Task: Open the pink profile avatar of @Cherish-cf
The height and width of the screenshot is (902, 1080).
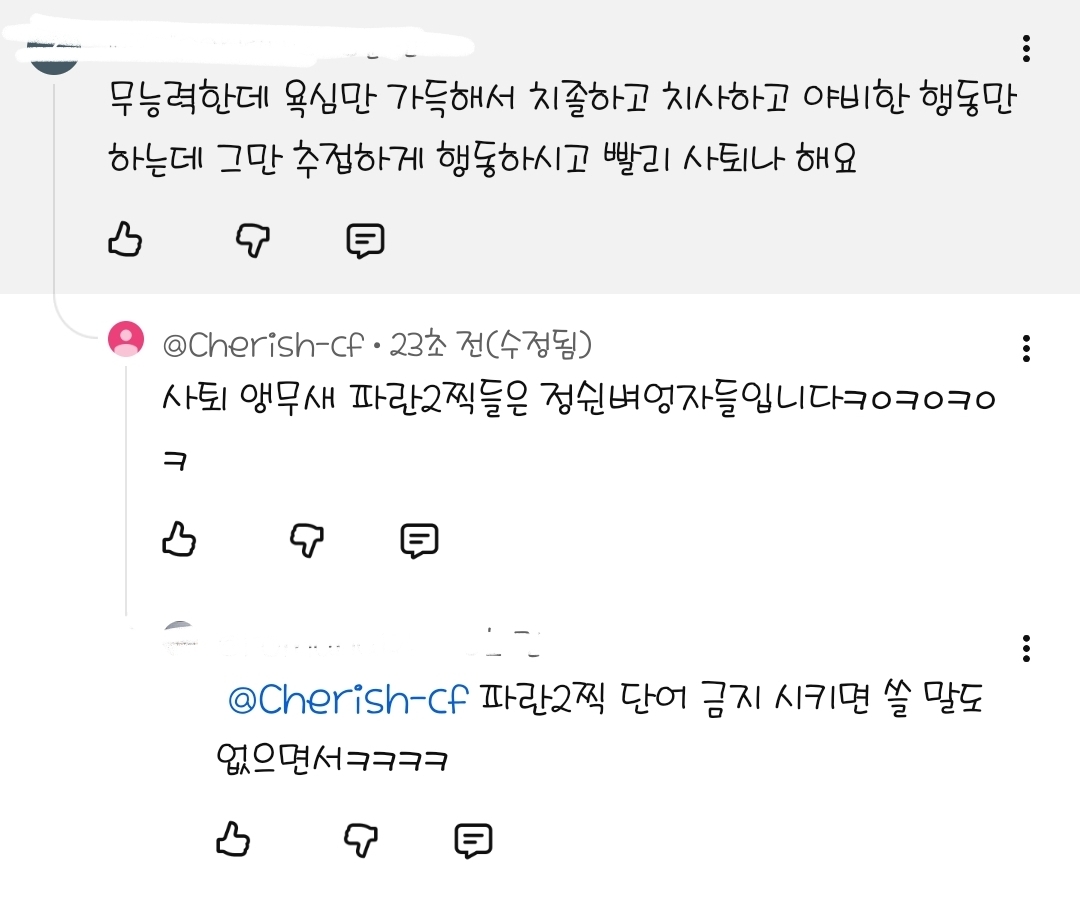Action: point(126,339)
